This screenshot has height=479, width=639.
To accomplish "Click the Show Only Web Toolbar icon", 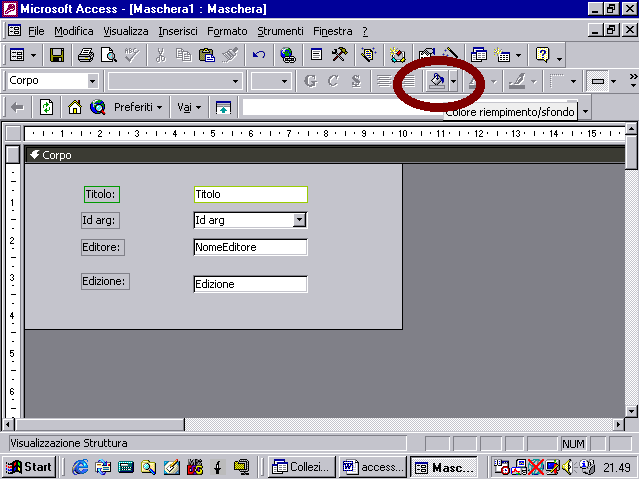I will (x=223, y=108).
